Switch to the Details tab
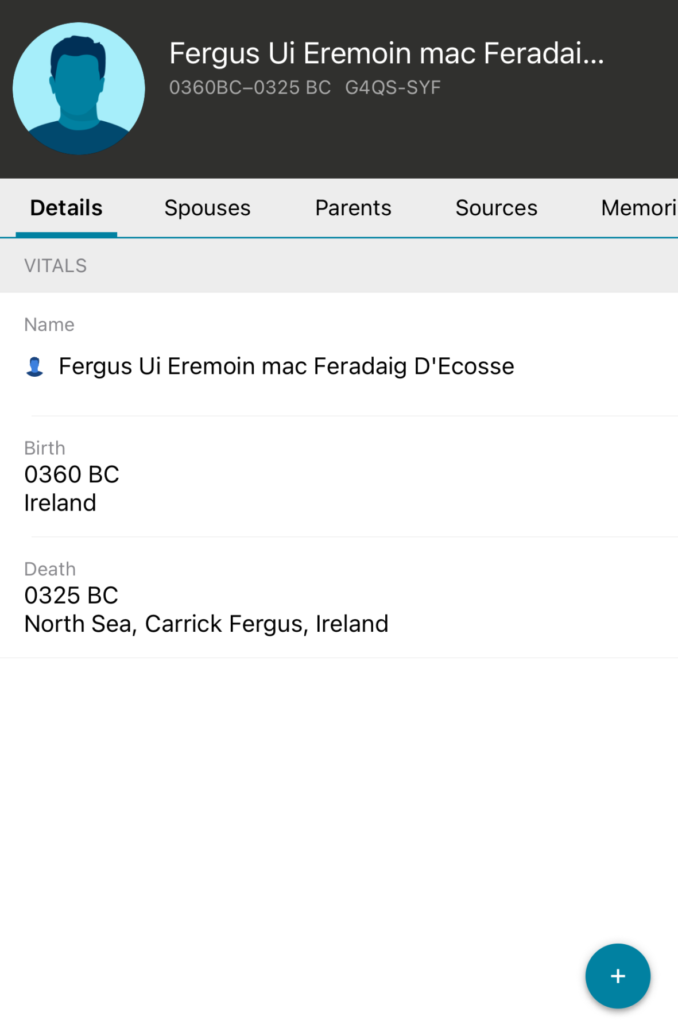The height and width of the screenshot is (1024, 678). point(66,208)
